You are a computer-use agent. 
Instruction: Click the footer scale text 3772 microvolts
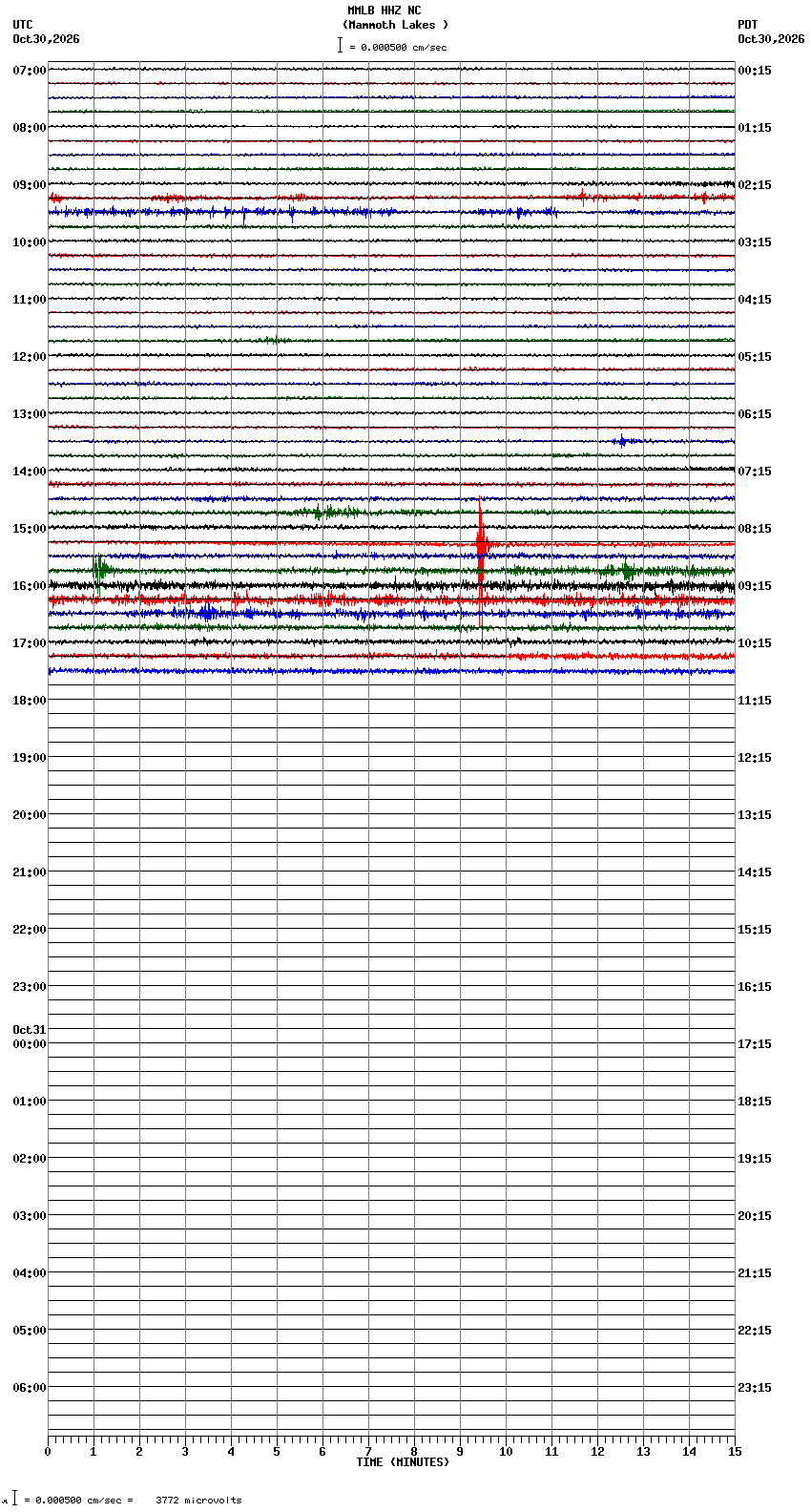198,1501
